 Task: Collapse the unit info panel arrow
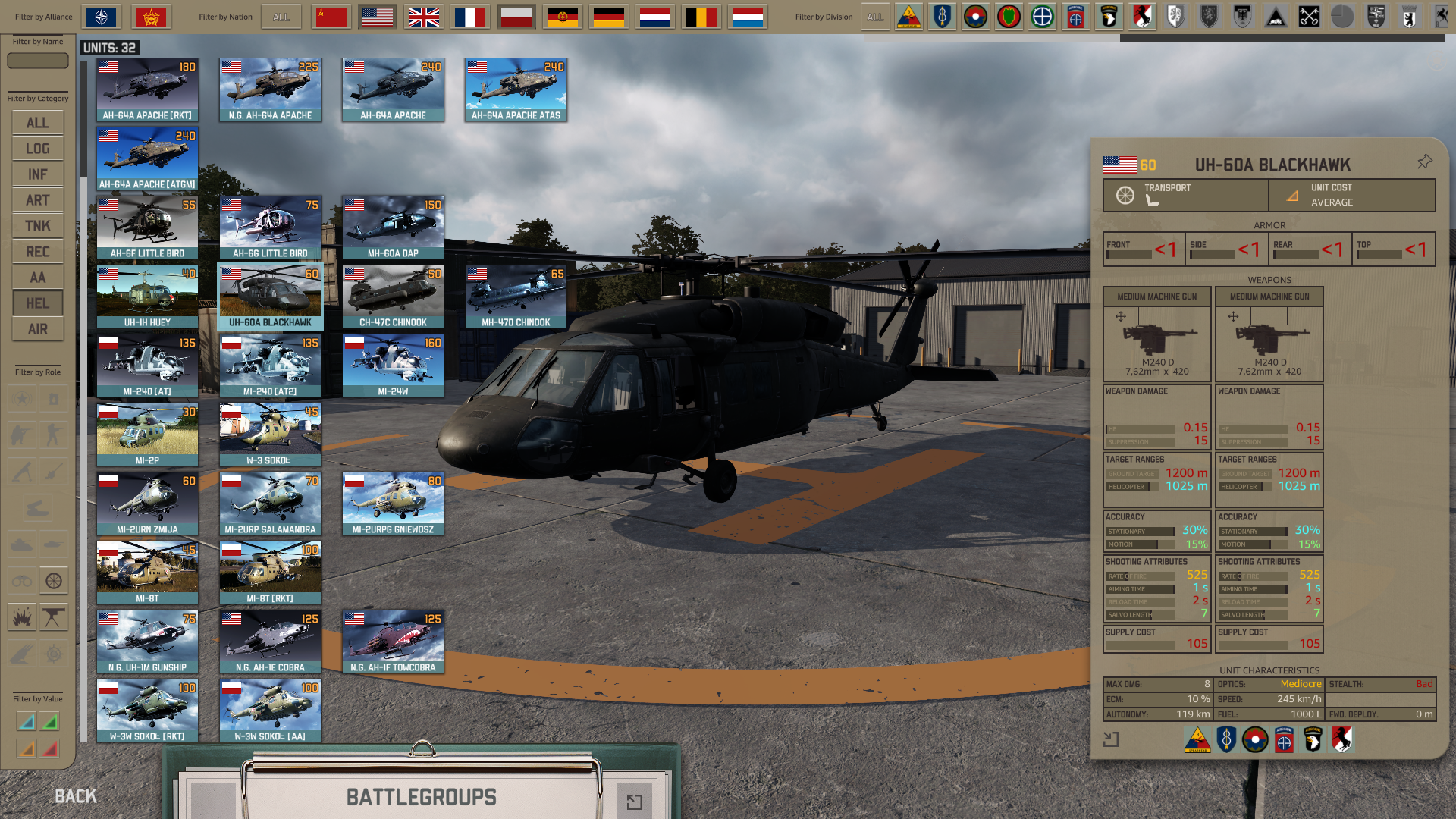click(x=1111, y=739)
